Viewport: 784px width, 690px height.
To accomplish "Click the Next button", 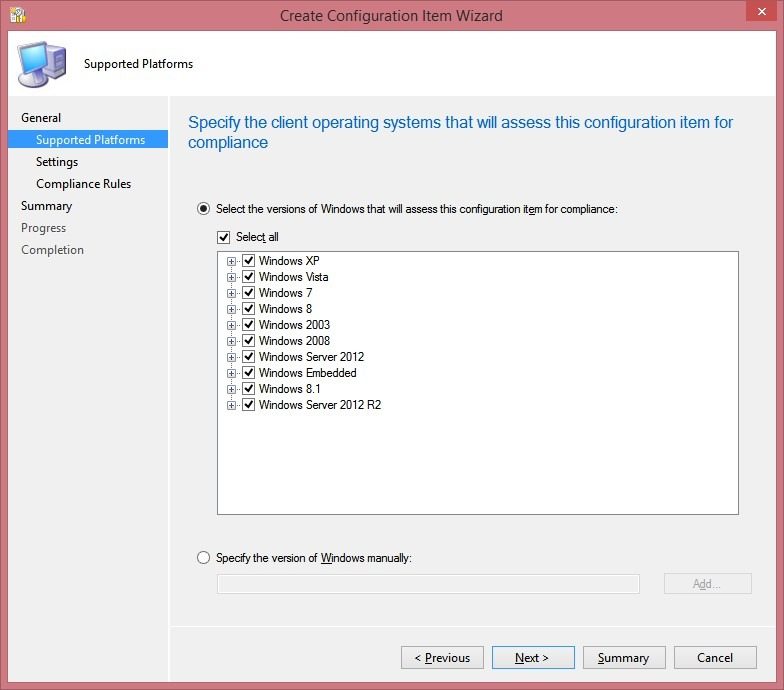I will [533, 658].
